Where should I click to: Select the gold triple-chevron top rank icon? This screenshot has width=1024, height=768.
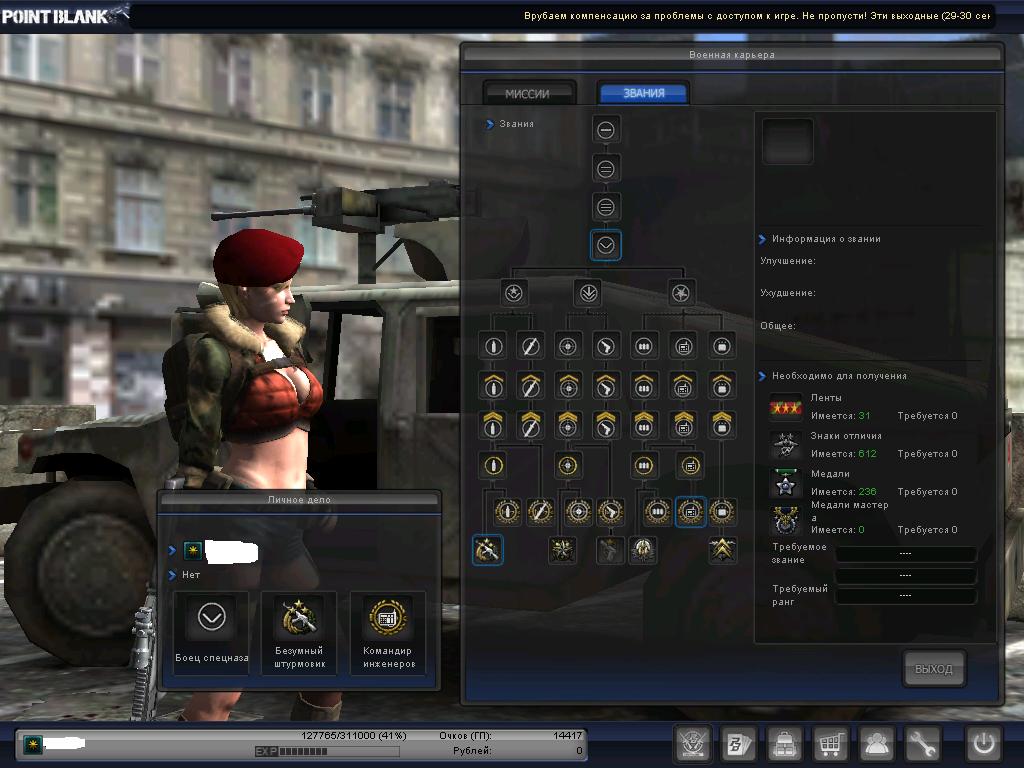coord(722,550)
